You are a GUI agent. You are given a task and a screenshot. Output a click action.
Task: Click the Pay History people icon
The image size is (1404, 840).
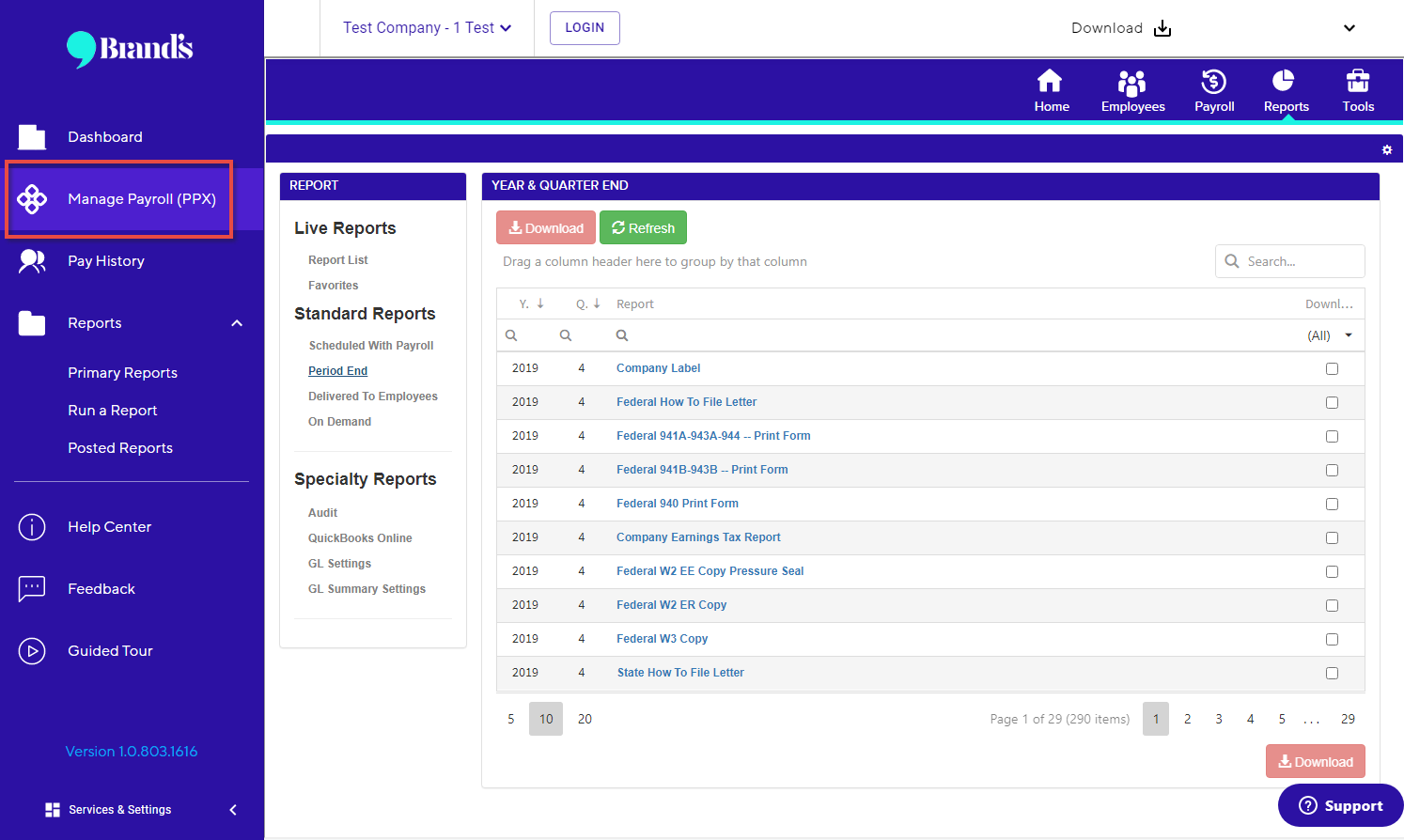coord(32,261)
